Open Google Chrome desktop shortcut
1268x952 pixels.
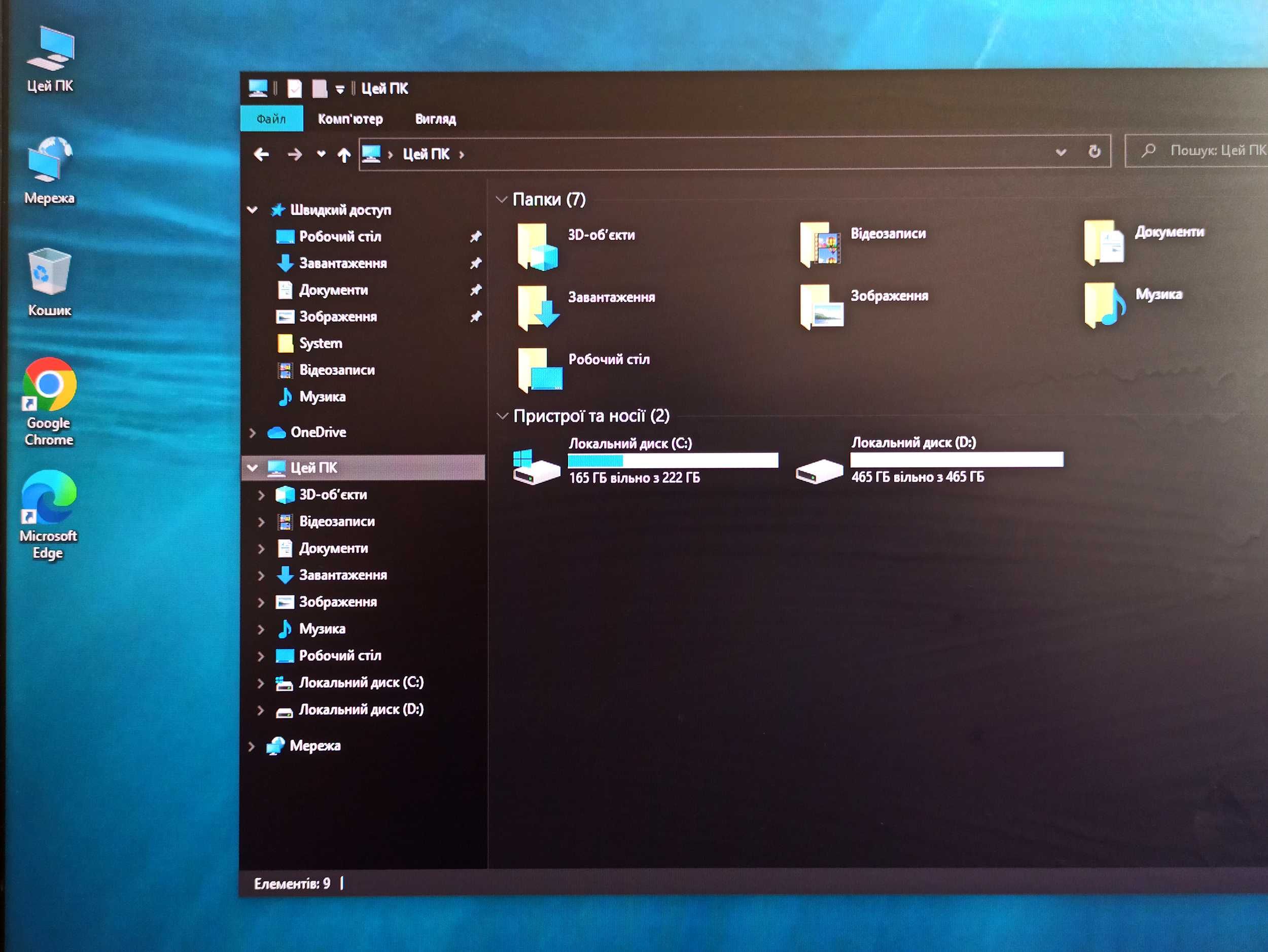click(49, 402)
